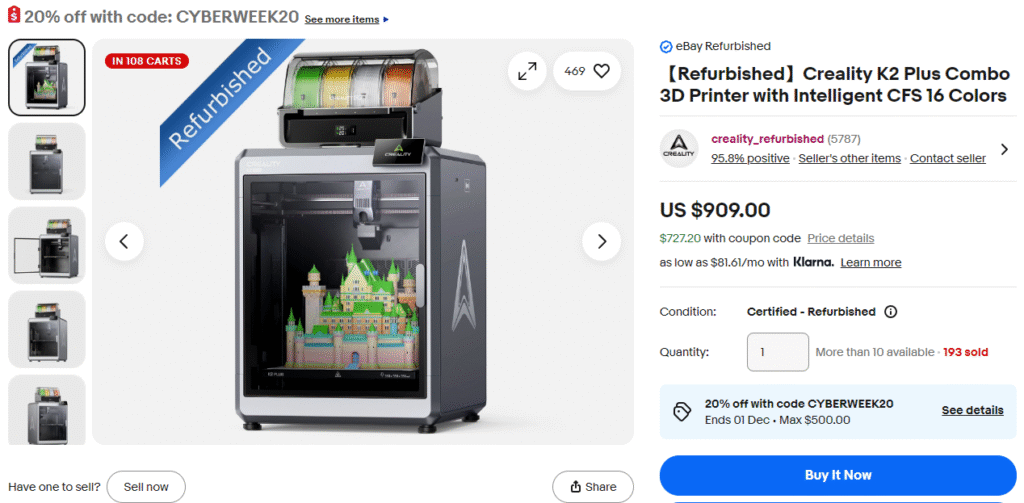Expand seller details with right chevron

1004,149
